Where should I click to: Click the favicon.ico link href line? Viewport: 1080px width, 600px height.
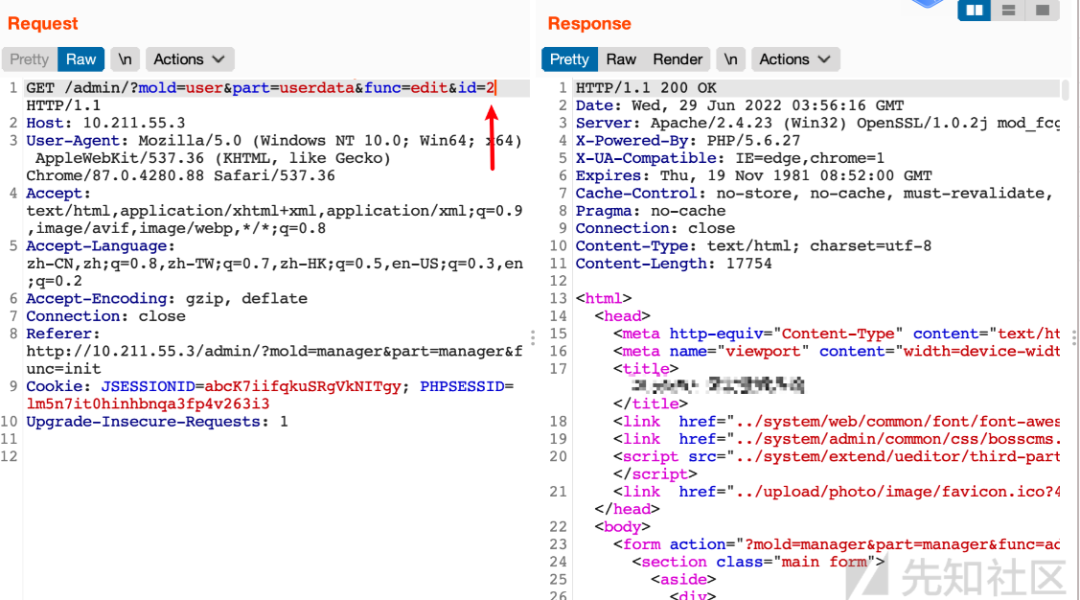pyautogui.click(x=836, y=492)
